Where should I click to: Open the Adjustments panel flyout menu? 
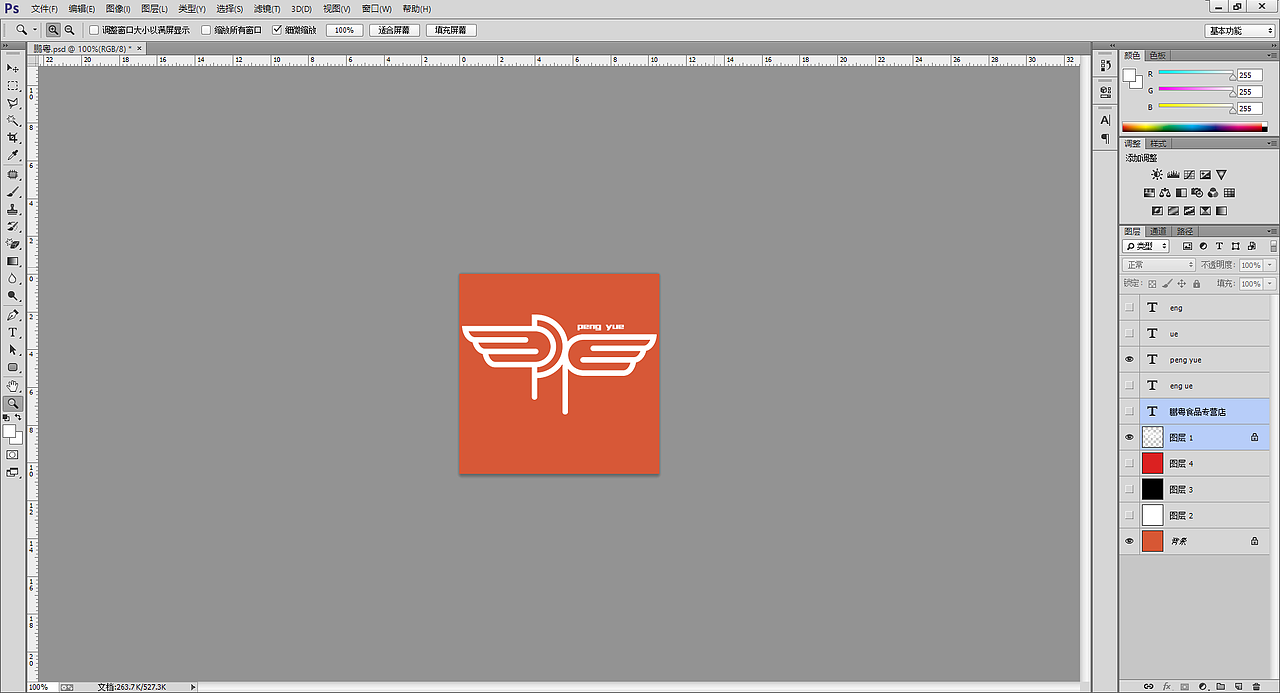pyautogui.click(x=1272, y=144)
